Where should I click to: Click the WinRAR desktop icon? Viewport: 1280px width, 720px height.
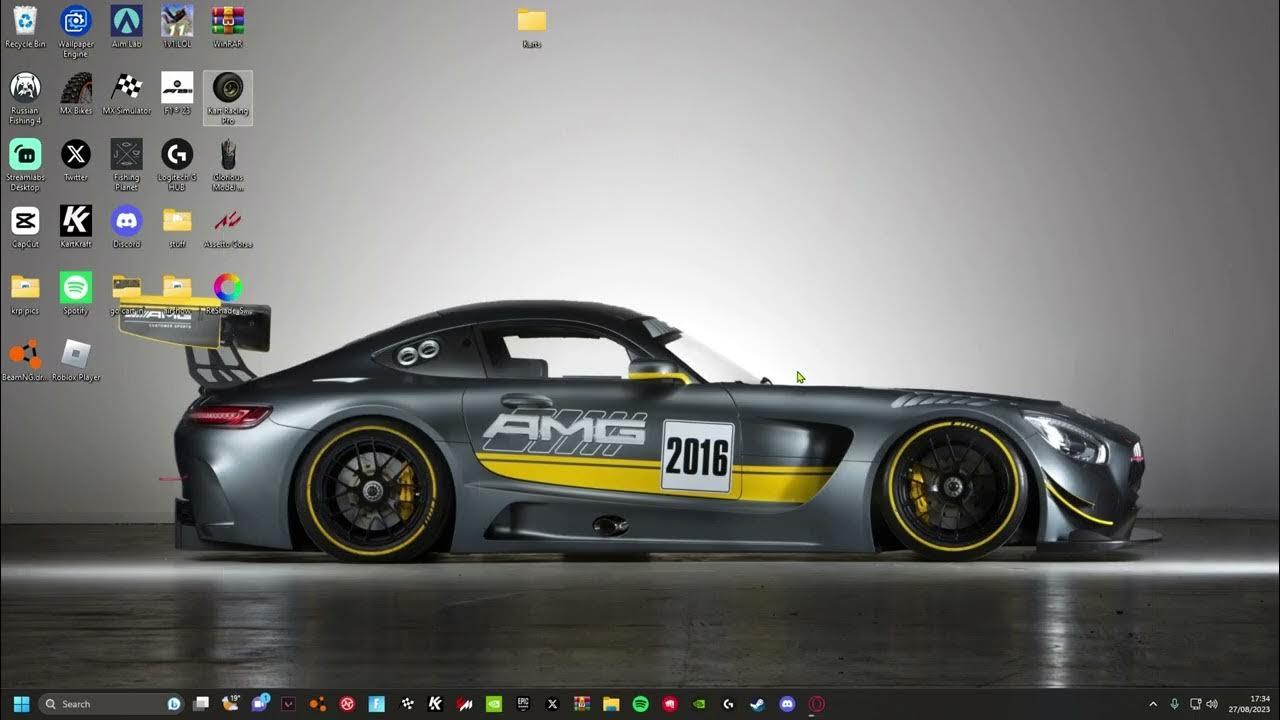228,21
